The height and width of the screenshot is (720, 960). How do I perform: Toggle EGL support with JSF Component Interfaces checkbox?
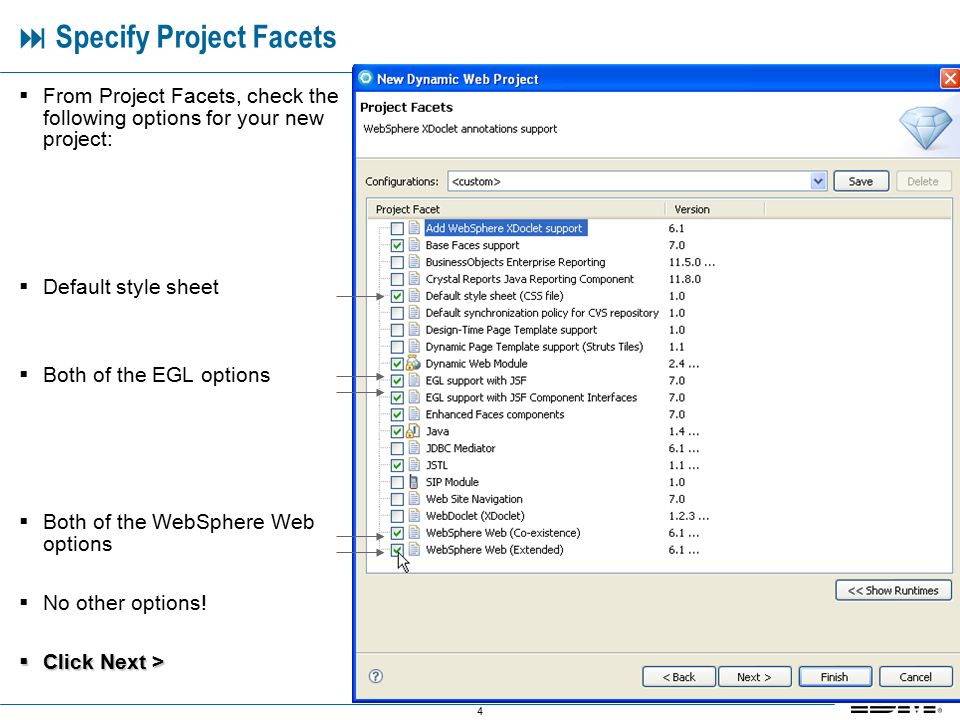pyautogui.click(x=397, y=398)
